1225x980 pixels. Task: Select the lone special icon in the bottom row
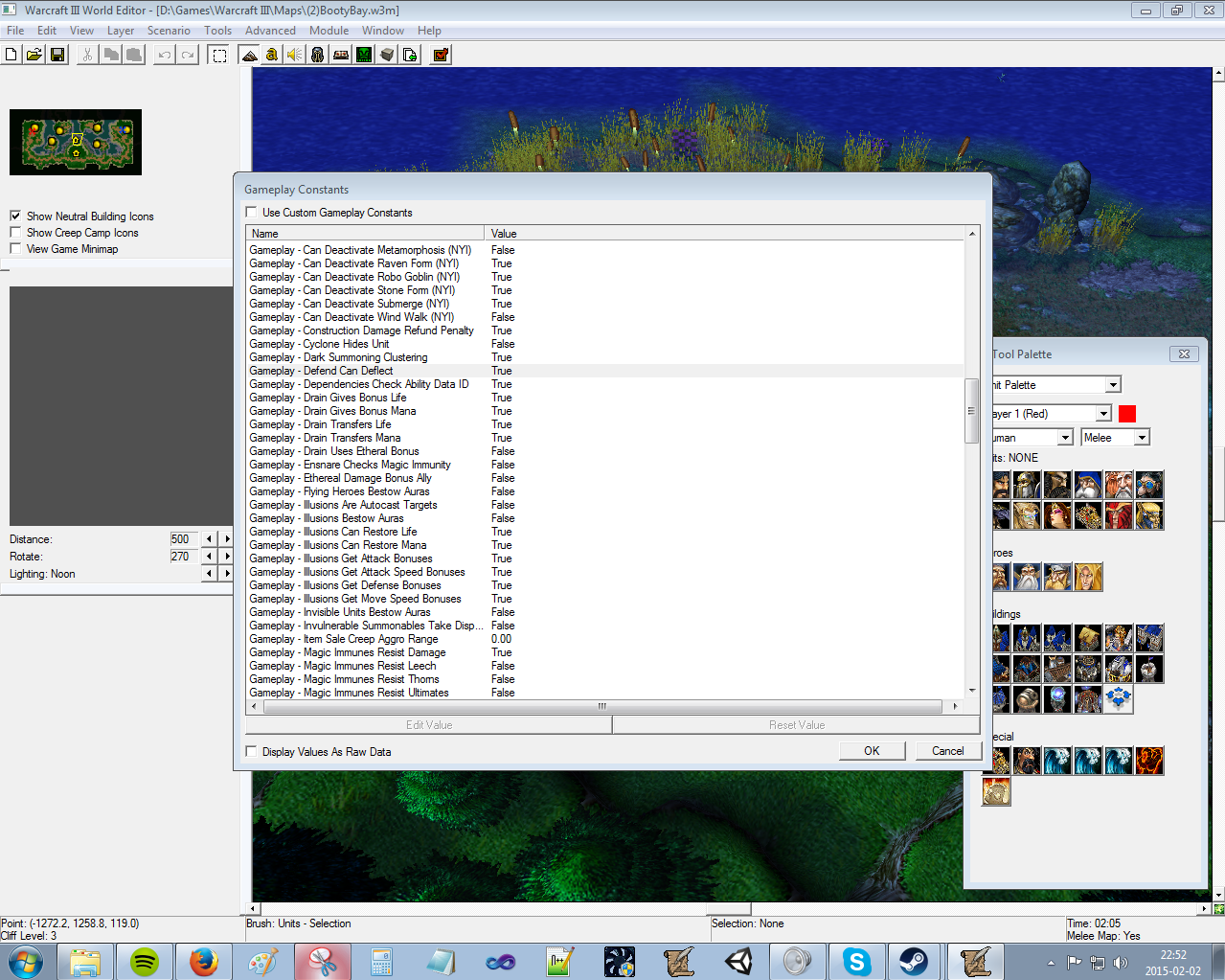pyautogui.click(x=996, y=791)
